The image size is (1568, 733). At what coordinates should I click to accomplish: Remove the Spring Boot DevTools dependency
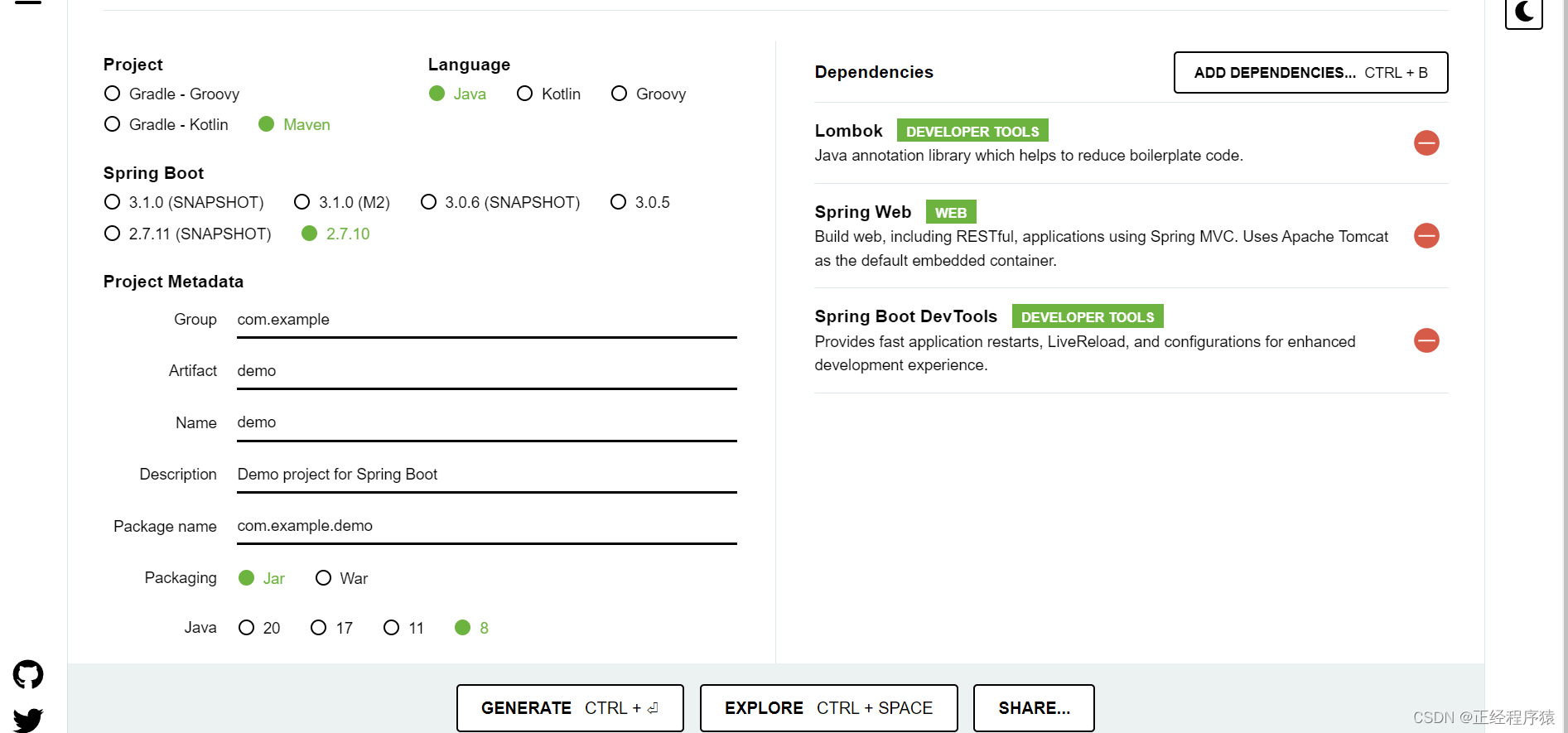1426,340
